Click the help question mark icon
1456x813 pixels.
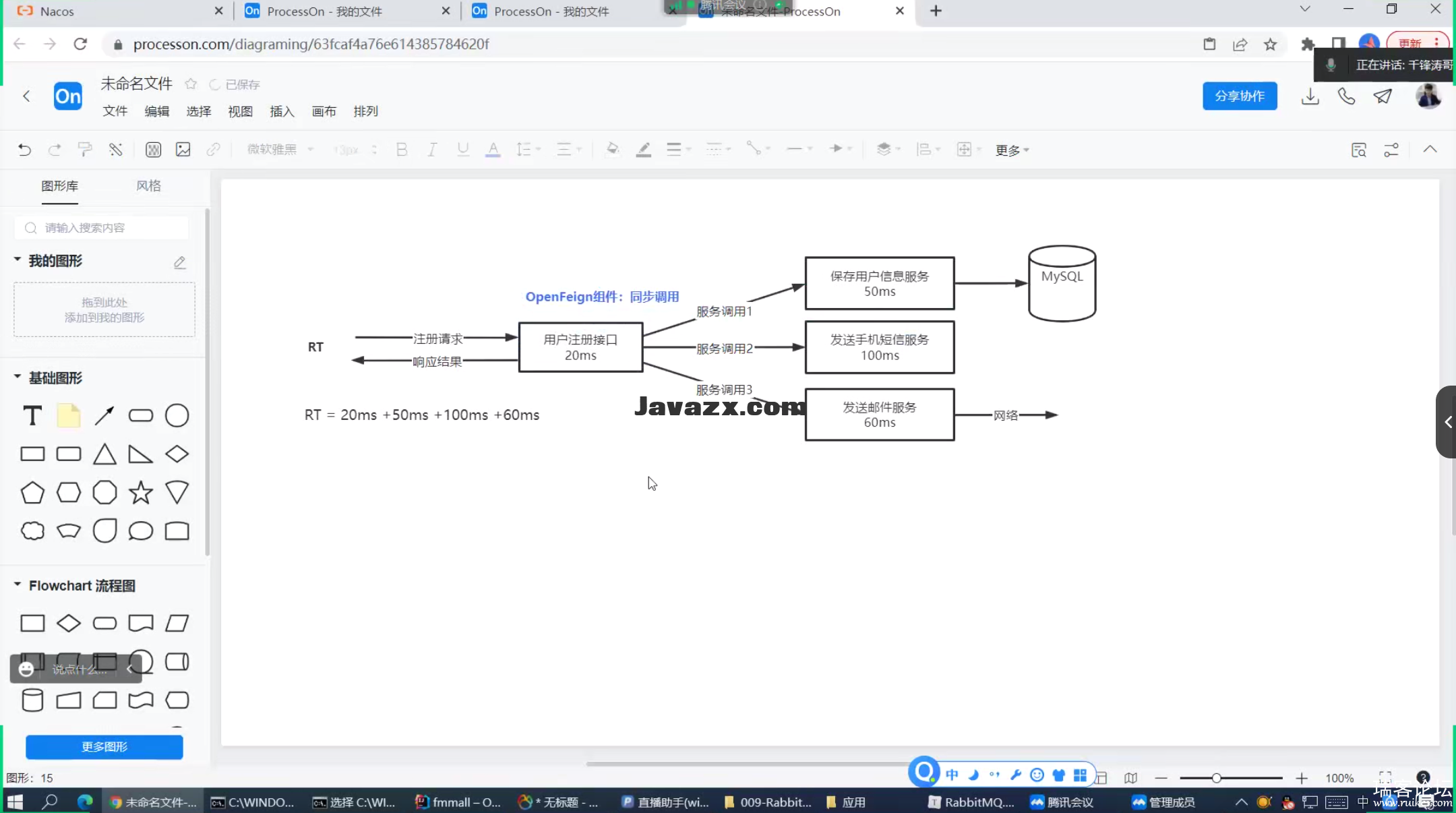(1423, 777)
